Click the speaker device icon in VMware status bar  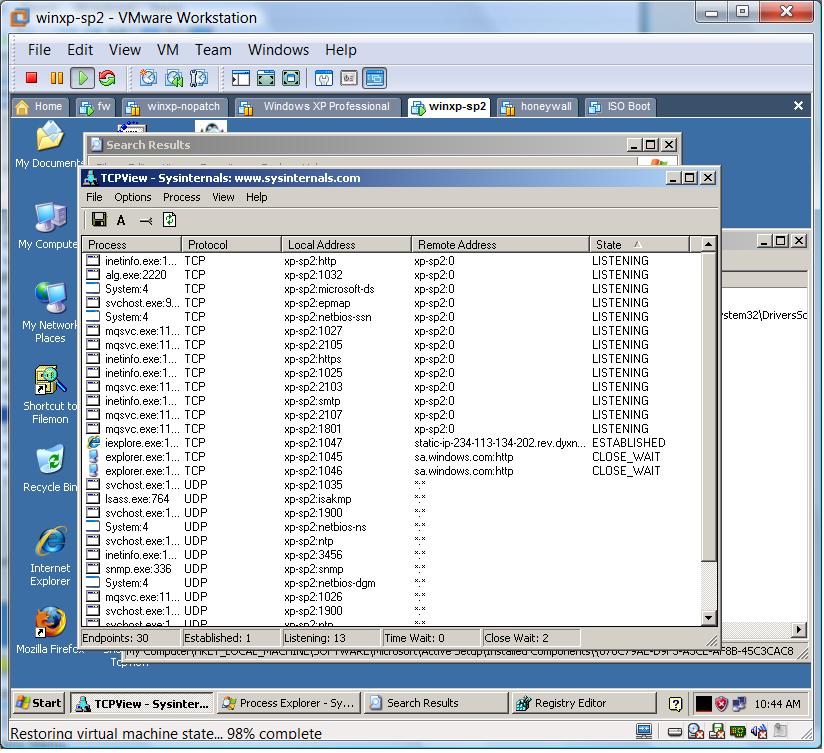point(759,731)
